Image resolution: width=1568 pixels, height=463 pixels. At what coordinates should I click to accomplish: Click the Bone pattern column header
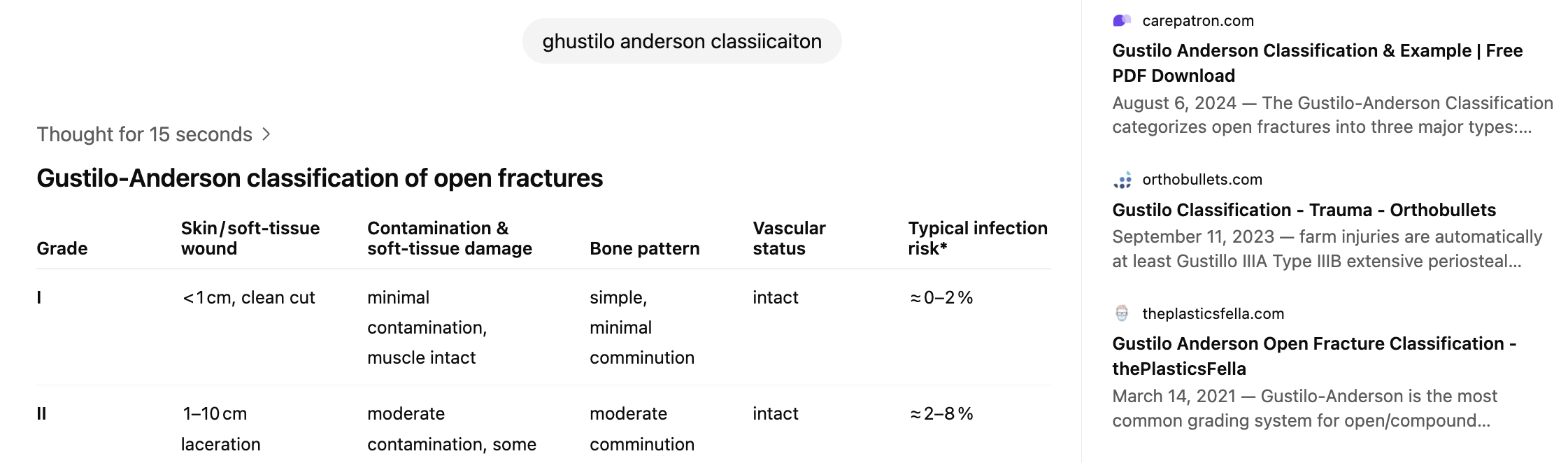[644, 249]
